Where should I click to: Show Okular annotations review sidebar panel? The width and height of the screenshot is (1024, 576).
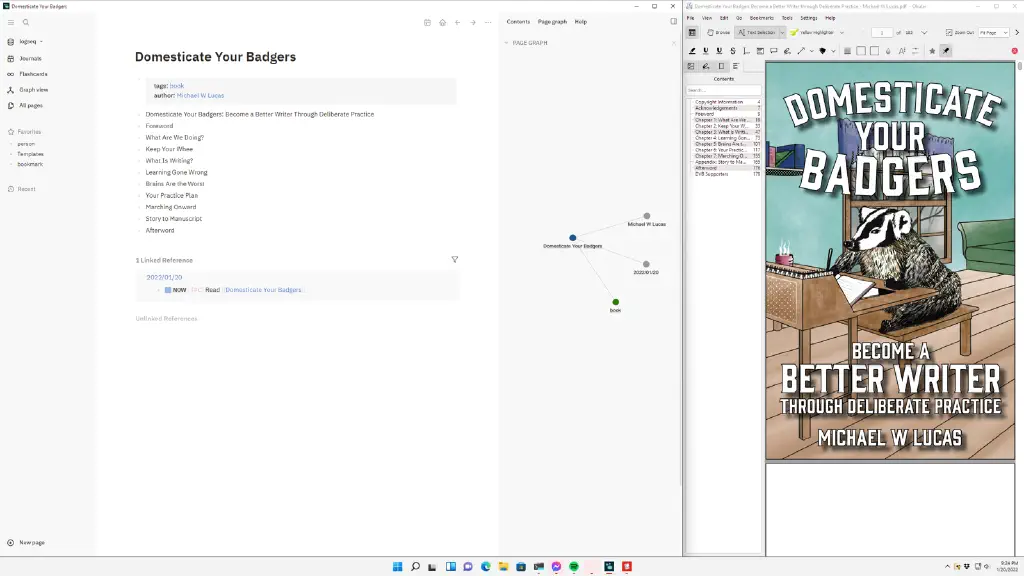coord(705,66)
